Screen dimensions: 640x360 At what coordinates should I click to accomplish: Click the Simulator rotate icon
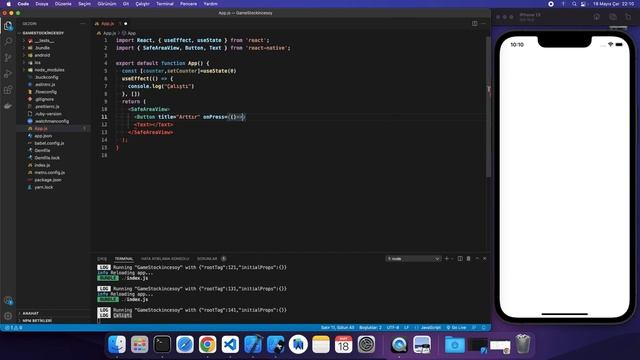(x=628, y=17)
